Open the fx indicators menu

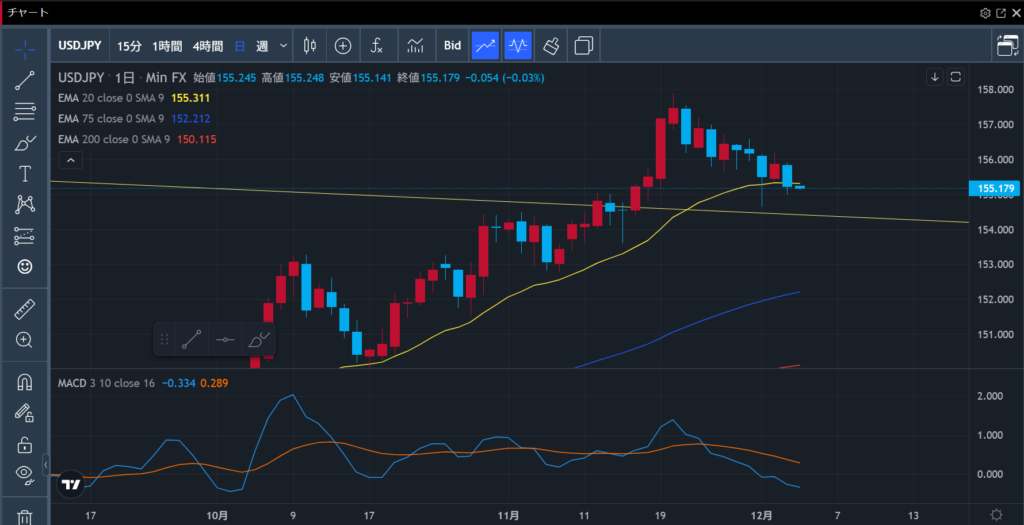point(377,45)
